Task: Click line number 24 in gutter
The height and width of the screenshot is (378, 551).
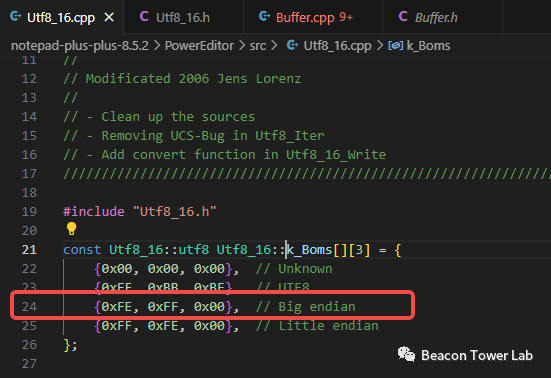Action: point(29,307)
